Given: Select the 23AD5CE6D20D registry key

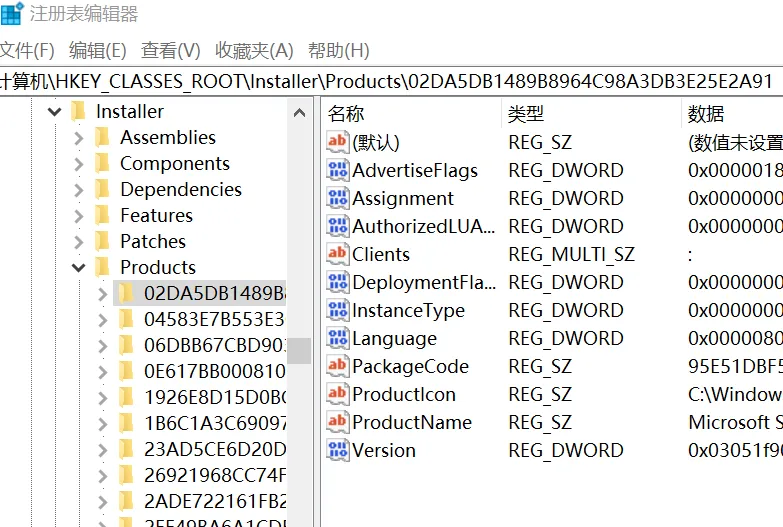Looking at the screenshot, I should click(215, 450).
